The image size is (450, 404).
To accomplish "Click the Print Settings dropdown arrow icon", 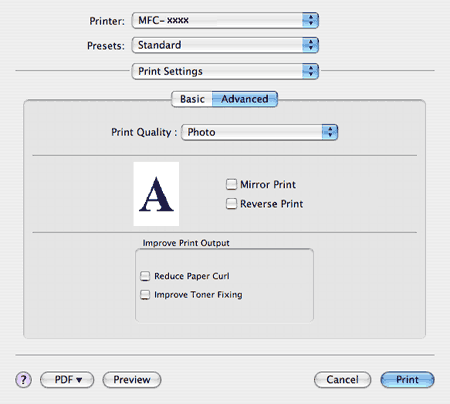I will click(x=310, y=71).
